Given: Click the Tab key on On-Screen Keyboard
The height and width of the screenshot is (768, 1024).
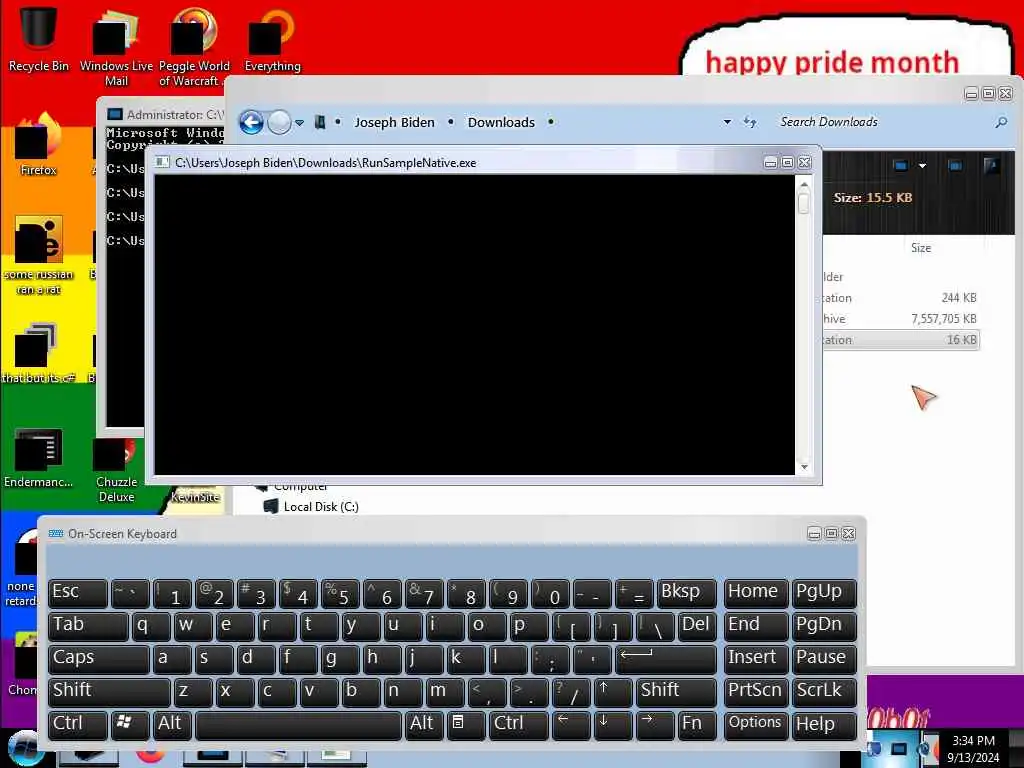Looking at the screenshot, I should click(x=88, y=625).
